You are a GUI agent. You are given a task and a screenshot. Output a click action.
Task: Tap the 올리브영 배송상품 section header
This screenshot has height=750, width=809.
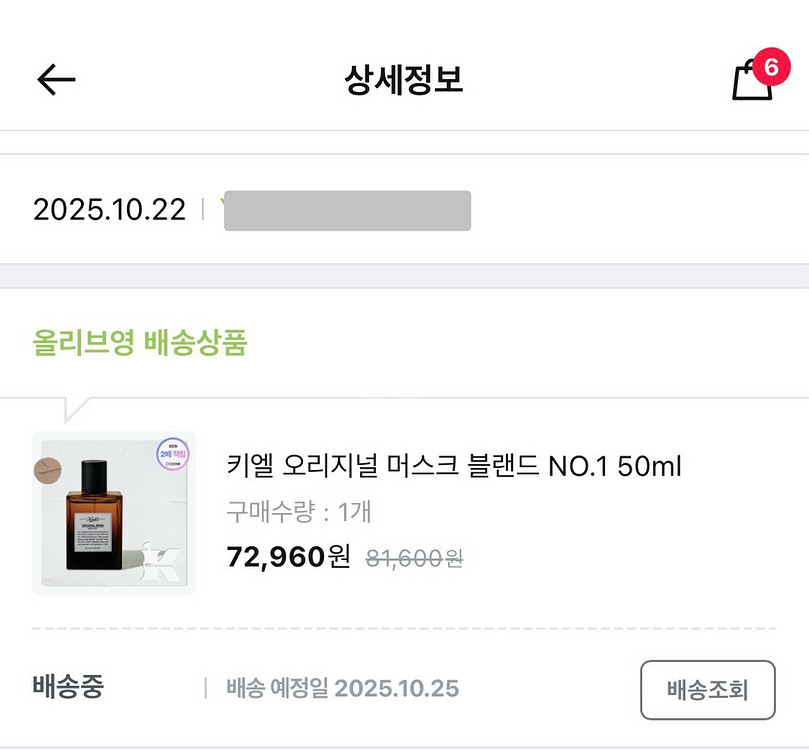pos(140,344)
